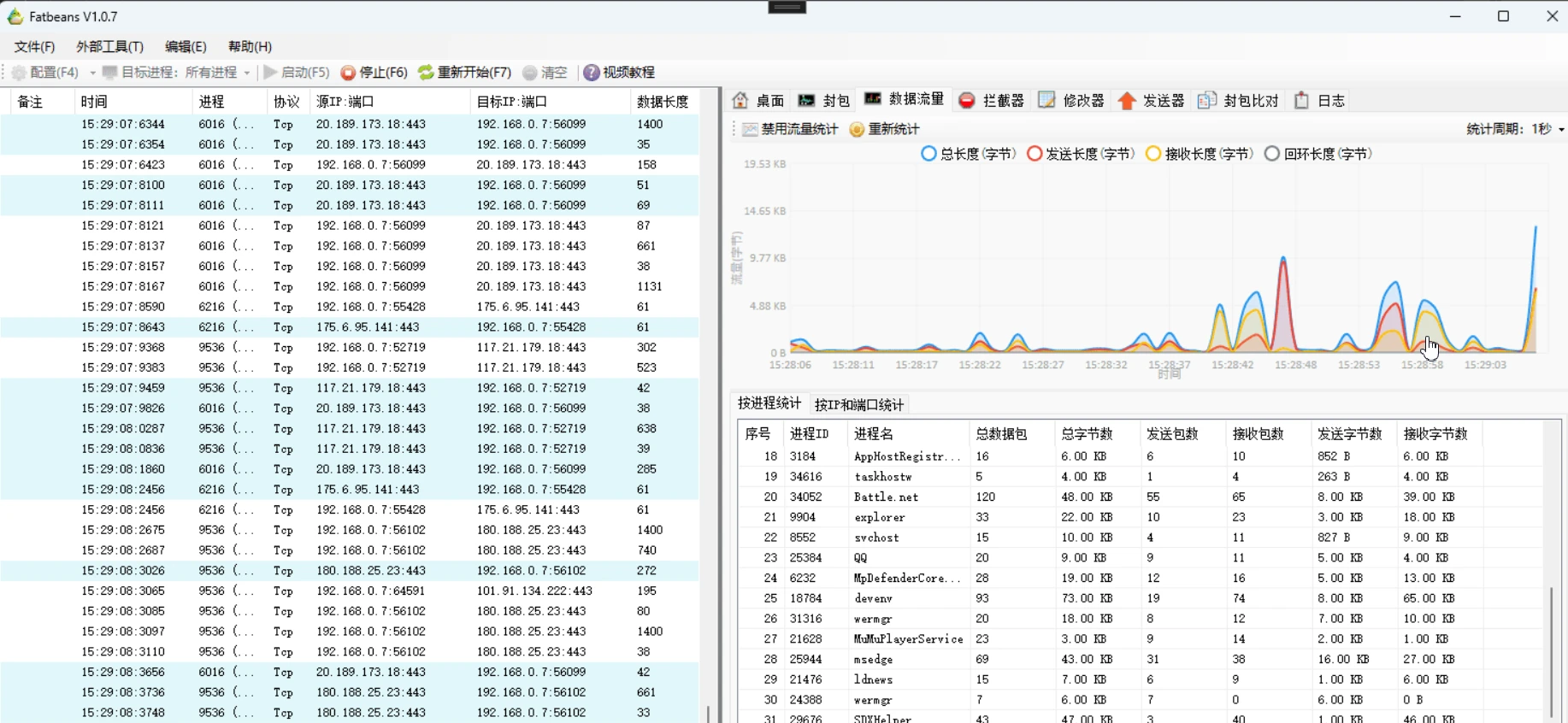Screen dimensions: 1568x723
Task: Open the video tutorial (视频教程) help icon
Action: click(591, 73)
